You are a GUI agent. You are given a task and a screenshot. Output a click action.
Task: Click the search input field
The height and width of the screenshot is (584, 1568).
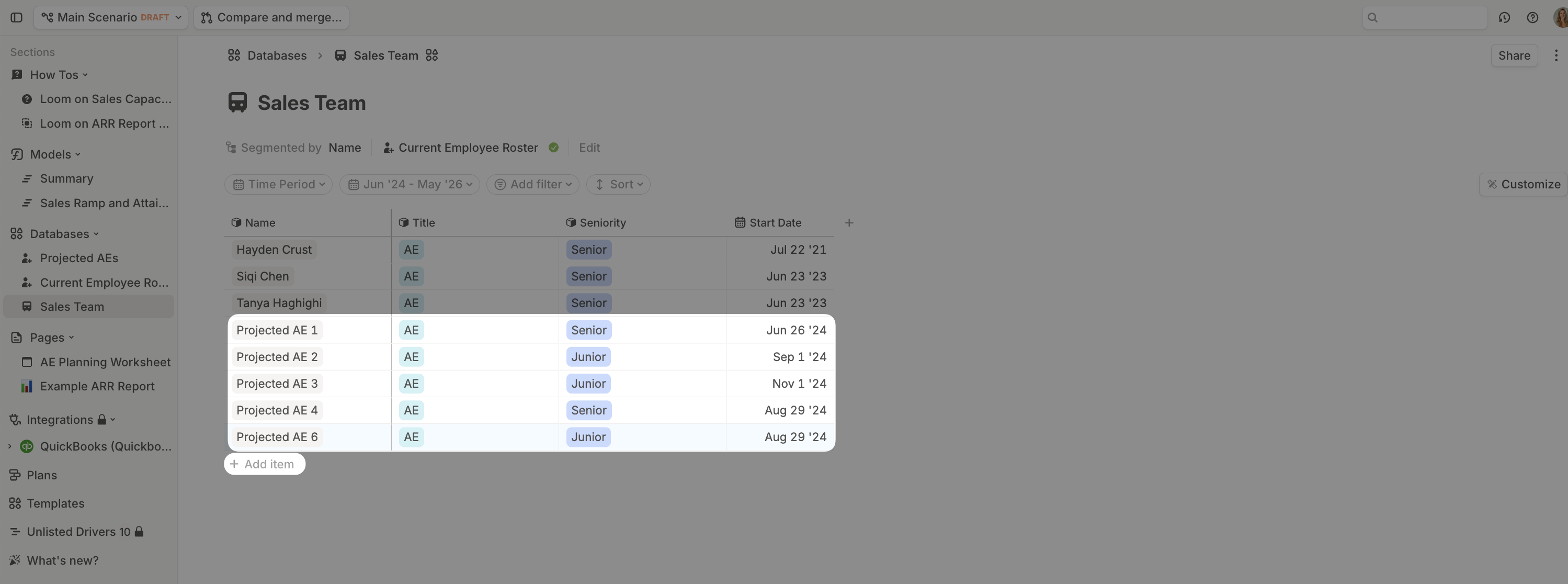point(1424,18)
